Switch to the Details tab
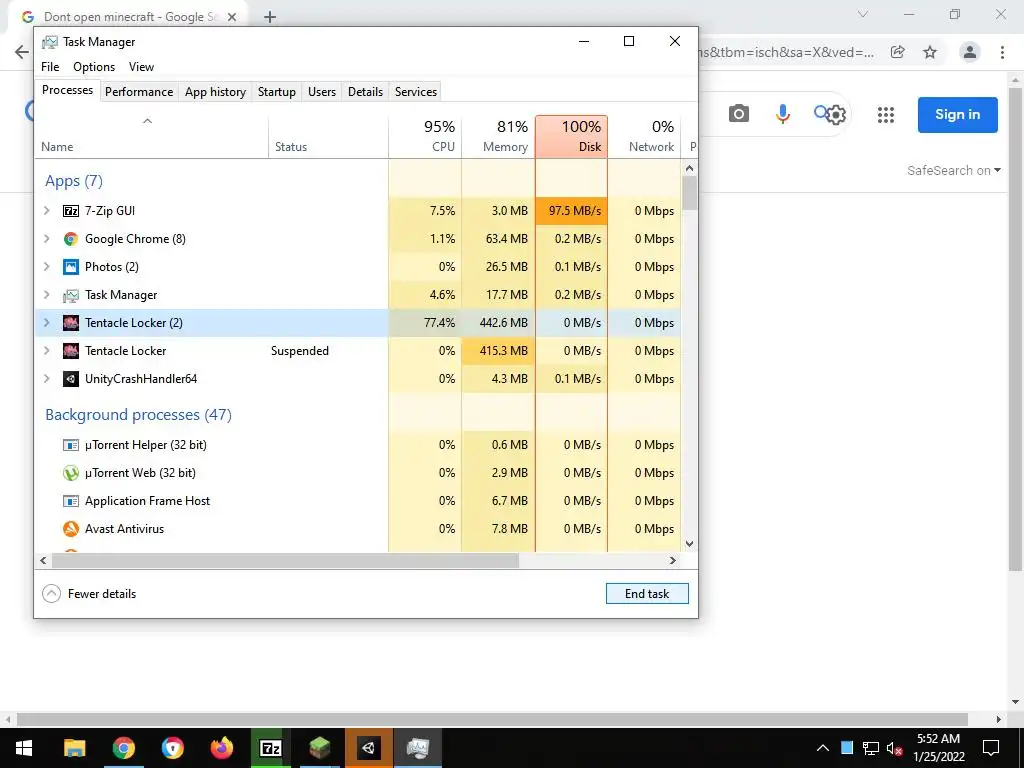 (x=366, y=92)
